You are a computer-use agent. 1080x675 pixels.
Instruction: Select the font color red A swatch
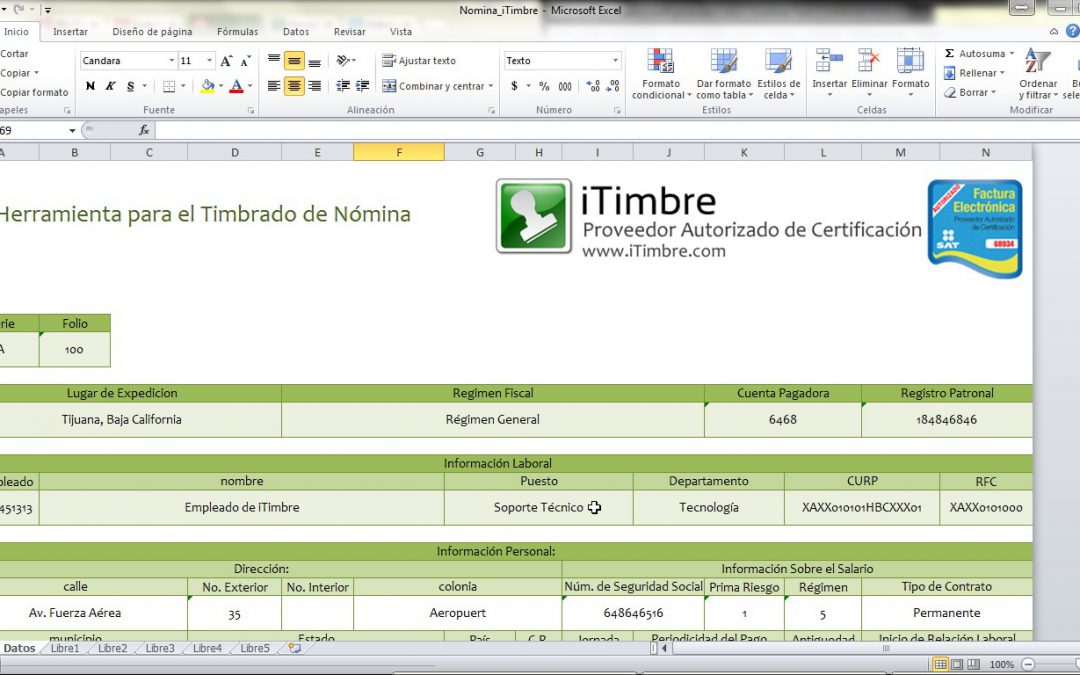(236, 86)
